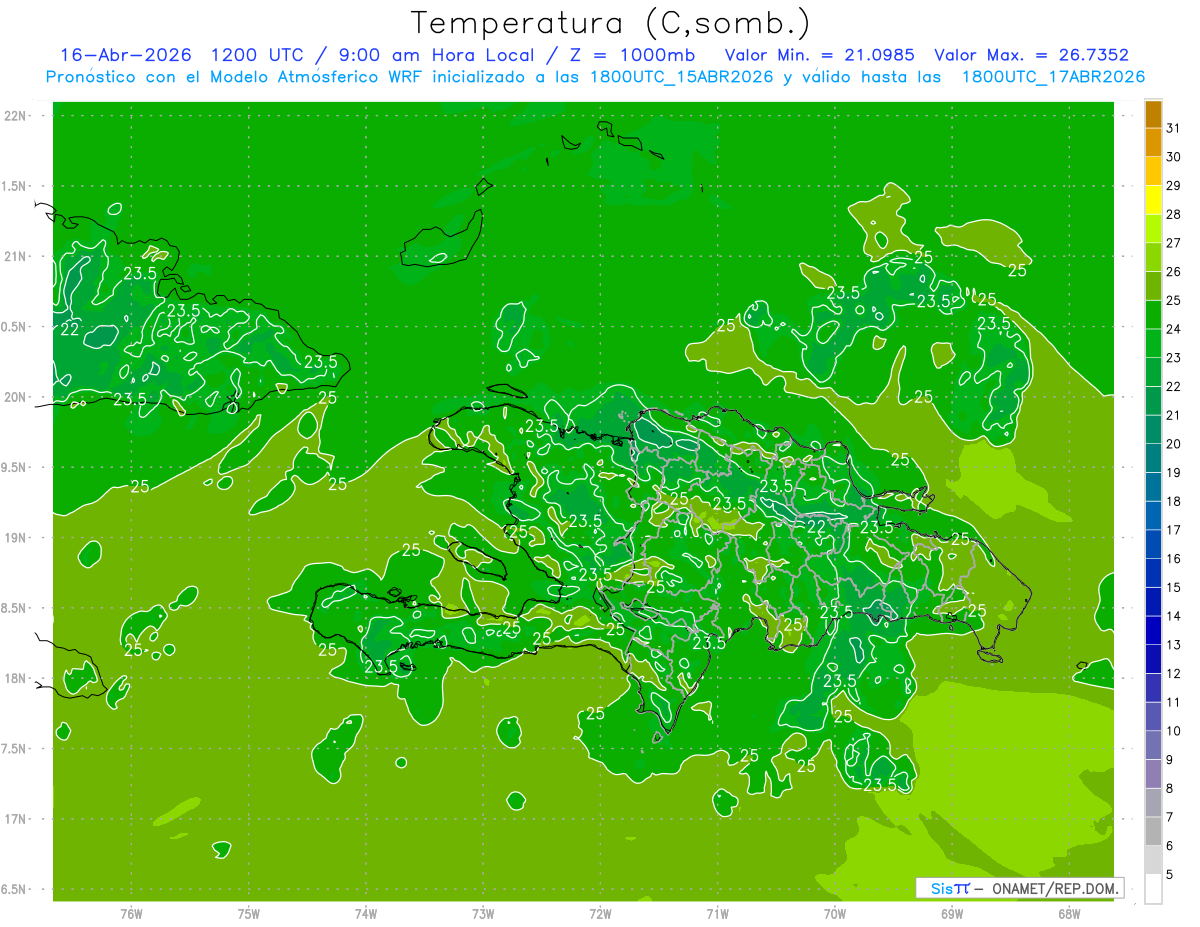This screenshot has width=1200, height=927.
Task: Click the 1800UTC_17ABR2026 validity text
Action: [1053, 77]
